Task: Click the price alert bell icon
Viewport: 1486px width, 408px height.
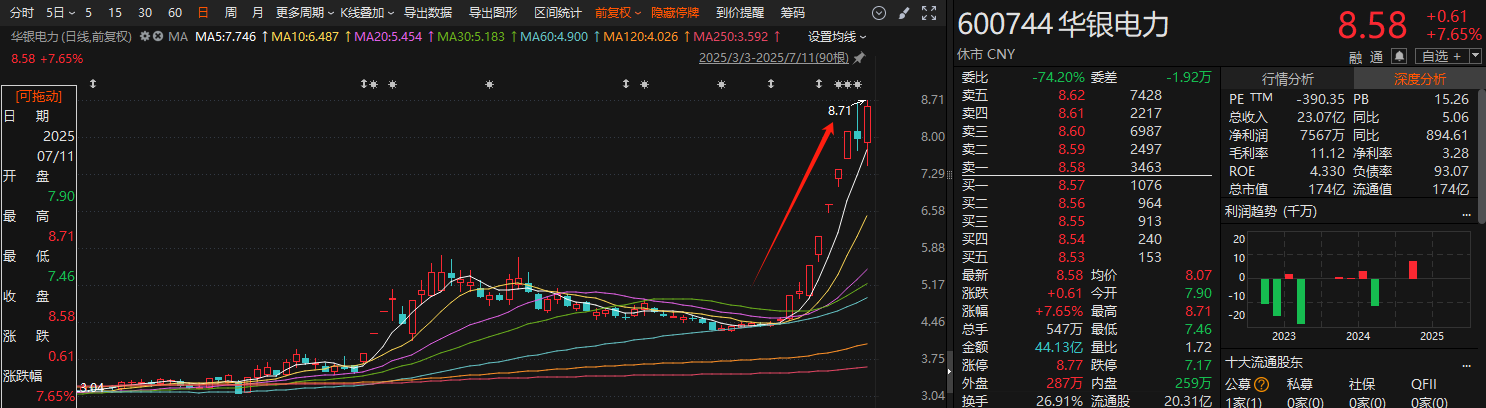Action: (x=1398, y=55)
